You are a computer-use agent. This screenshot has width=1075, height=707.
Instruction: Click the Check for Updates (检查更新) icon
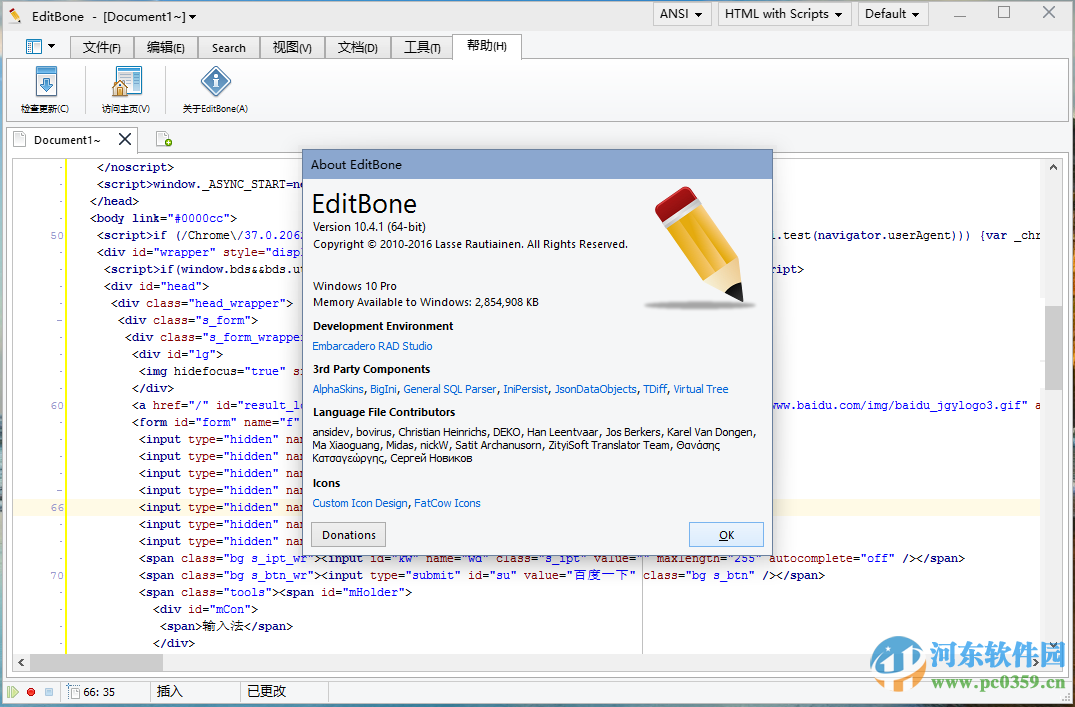tap(45, 83)
